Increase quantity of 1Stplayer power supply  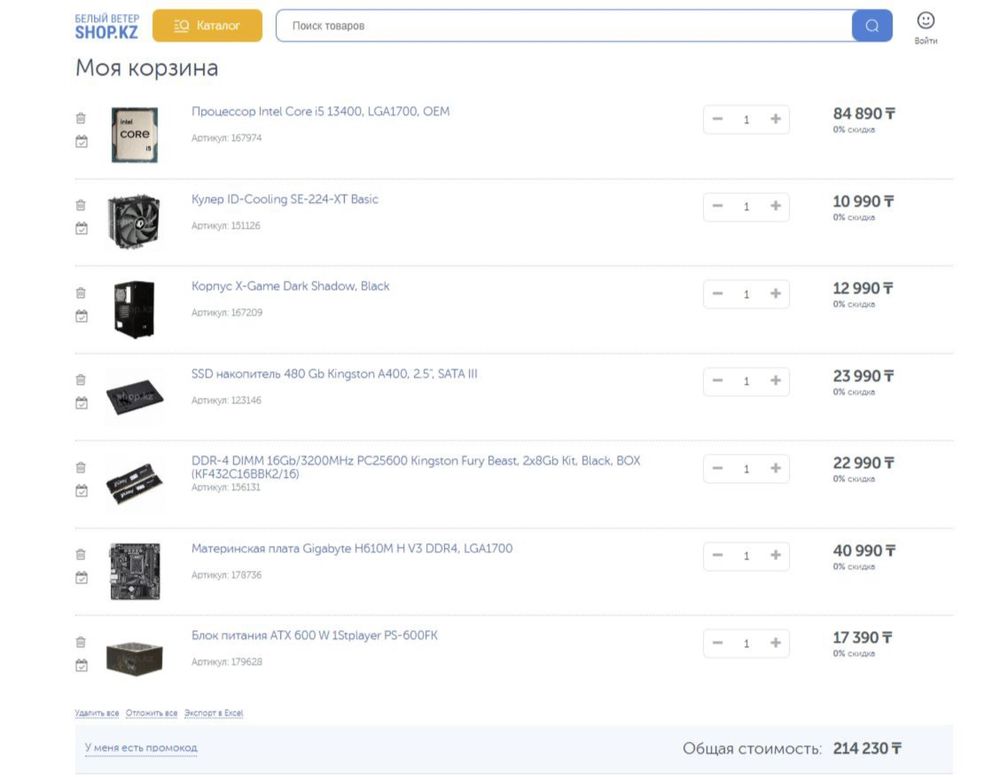pyautogui.click(x=776, y=642)
